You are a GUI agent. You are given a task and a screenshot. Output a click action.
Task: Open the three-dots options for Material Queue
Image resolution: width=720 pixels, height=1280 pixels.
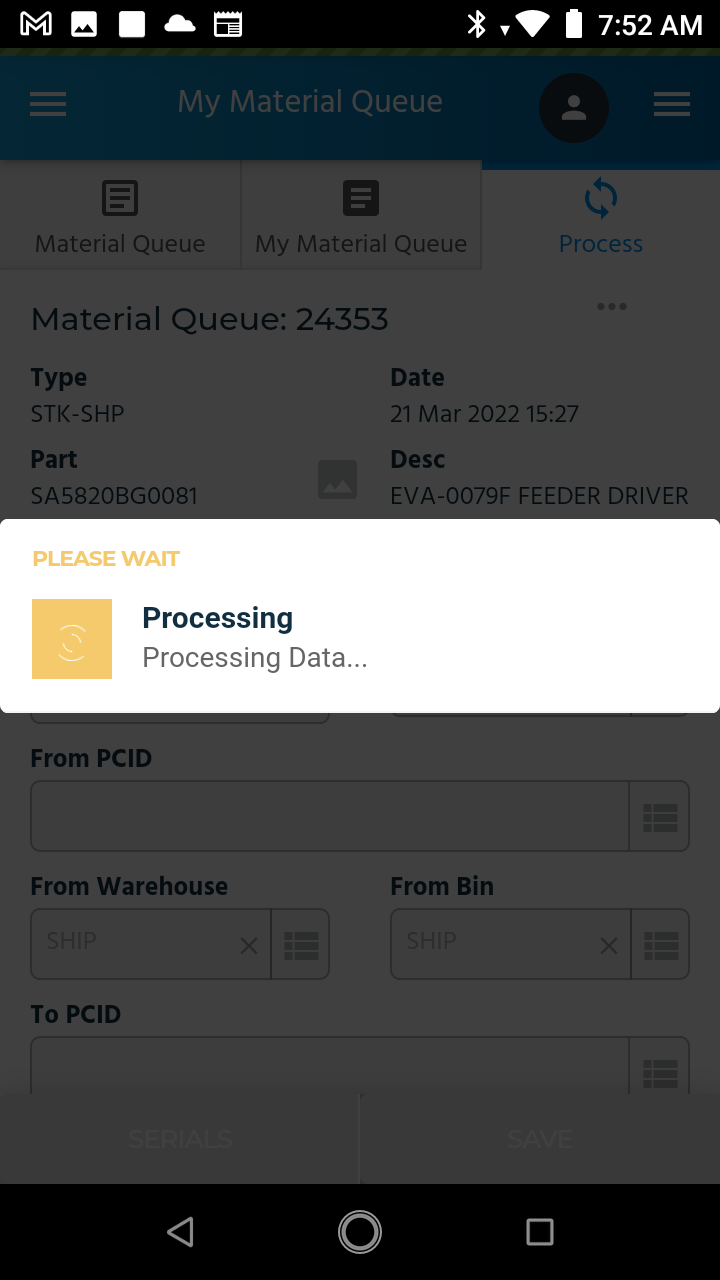click(612, 306)
